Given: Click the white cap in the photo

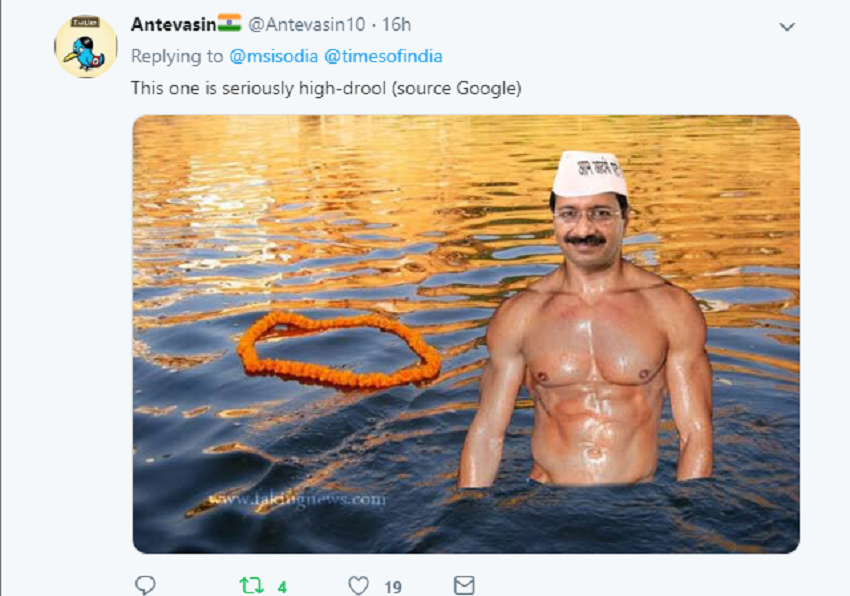Looking at the screenshot, I should 588,173.
